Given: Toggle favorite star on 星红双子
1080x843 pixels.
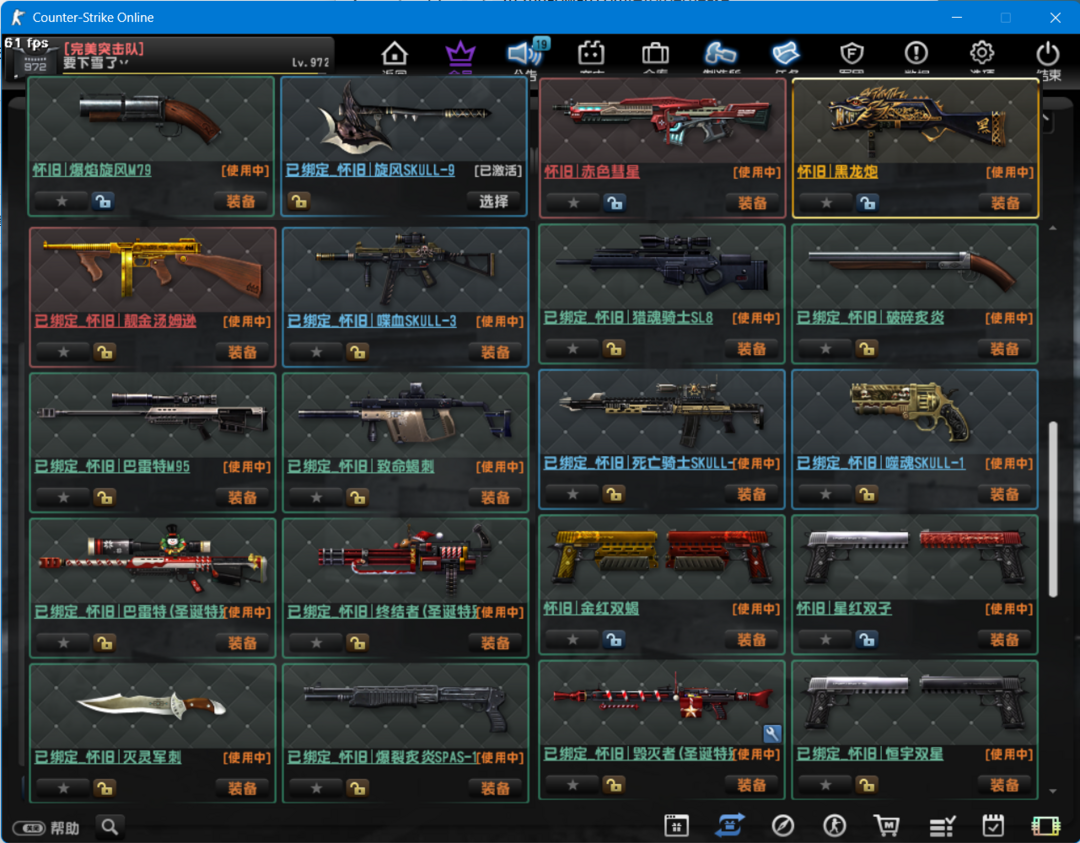Looking at the screenshot, I should click(826, 640).
